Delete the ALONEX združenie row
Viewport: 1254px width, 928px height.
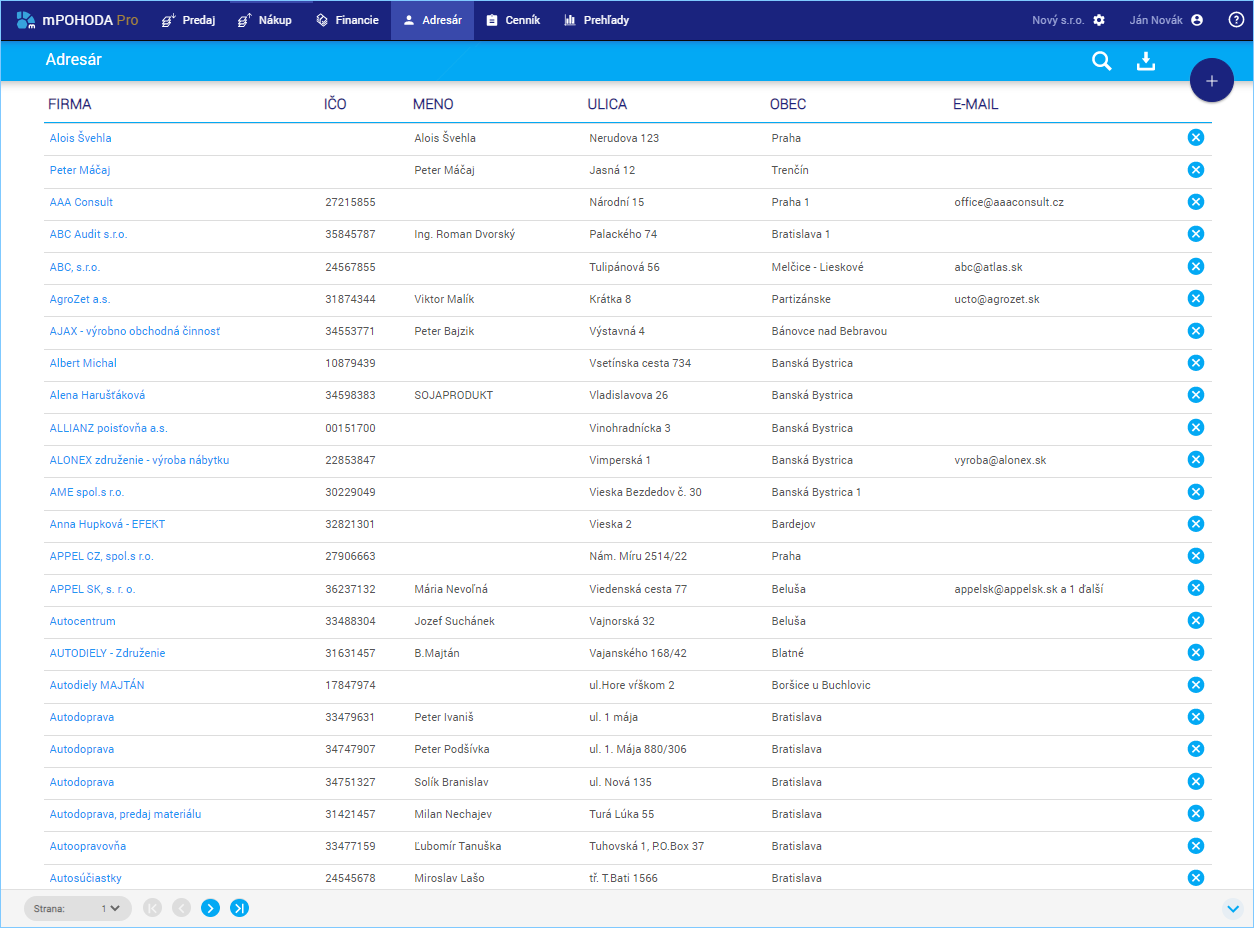(x=1195, y=460)
